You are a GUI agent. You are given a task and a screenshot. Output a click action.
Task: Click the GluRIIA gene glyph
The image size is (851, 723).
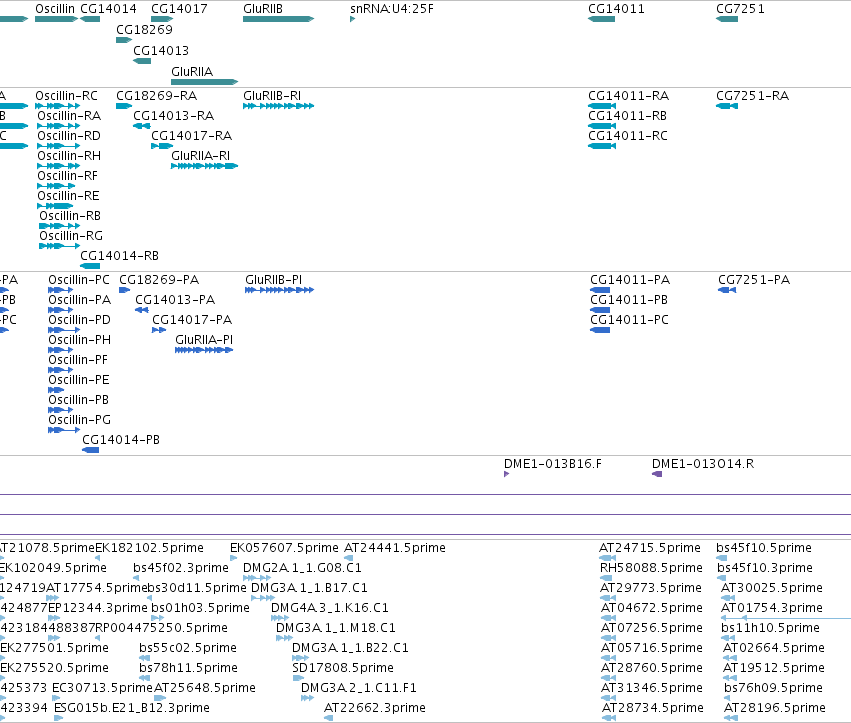coord(204,82)
